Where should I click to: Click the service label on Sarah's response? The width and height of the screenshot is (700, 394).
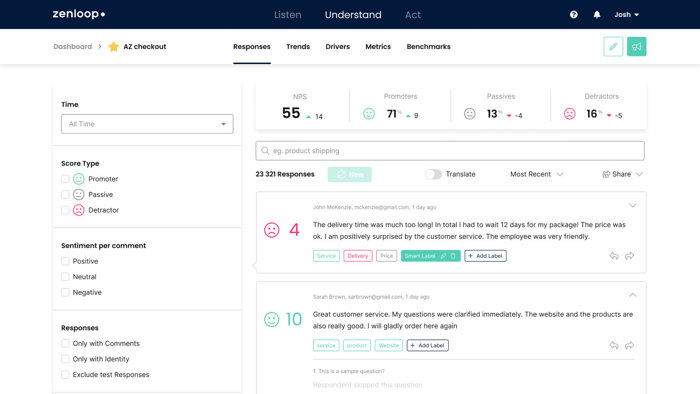click(326, 345)
